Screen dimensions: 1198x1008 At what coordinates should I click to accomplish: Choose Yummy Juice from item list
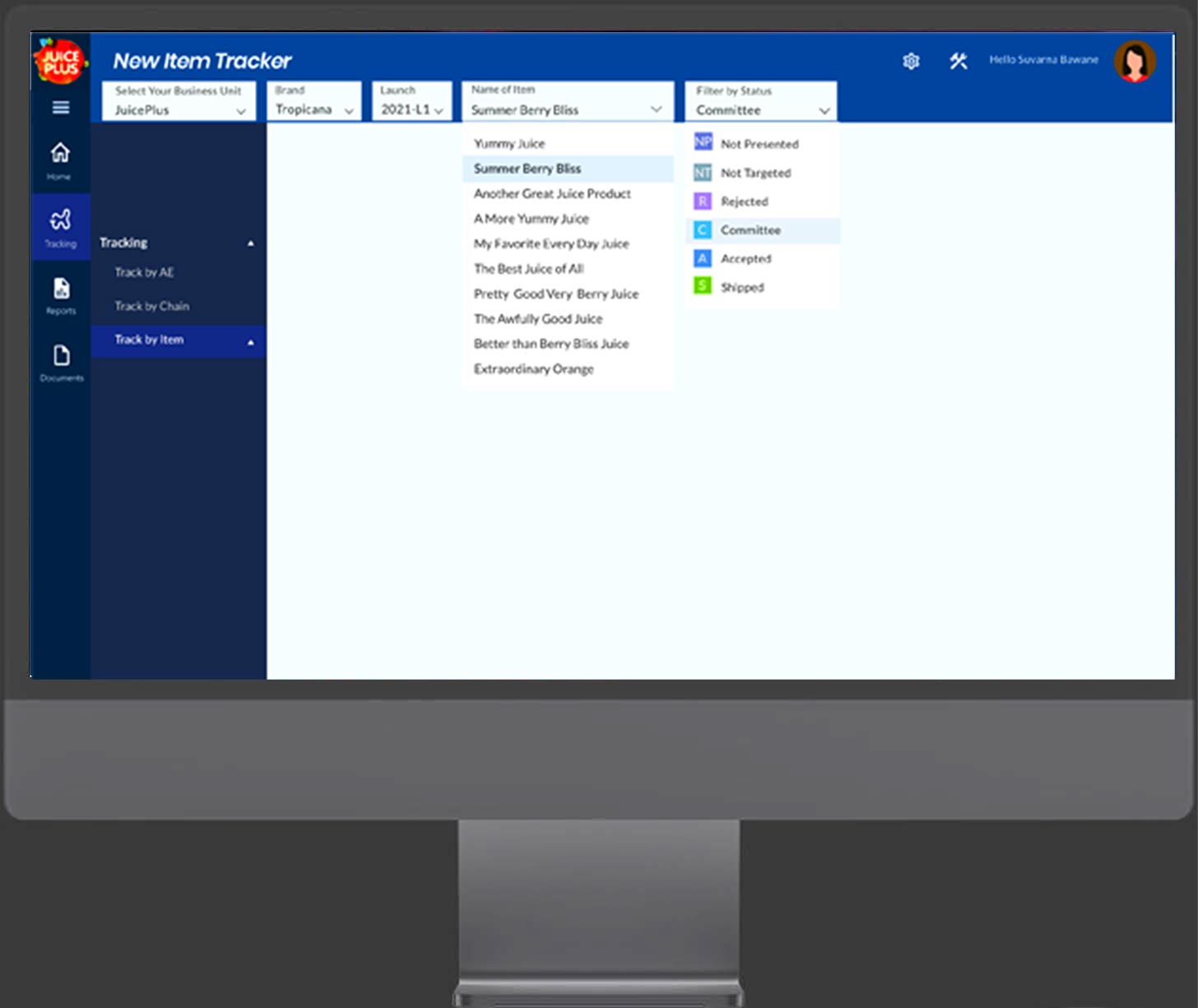[x=509, y=144]
